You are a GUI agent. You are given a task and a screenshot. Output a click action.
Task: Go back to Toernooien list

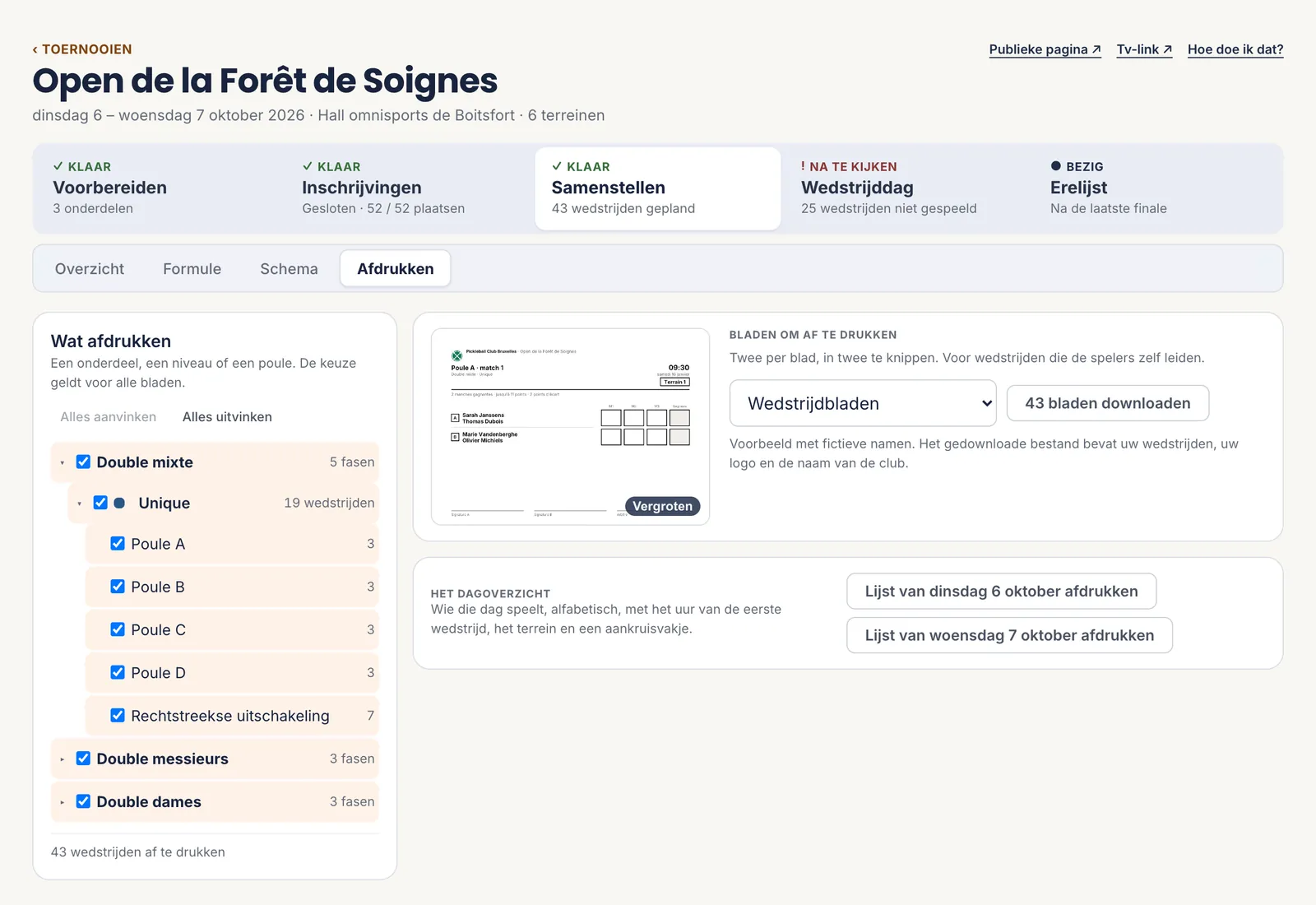82,49
